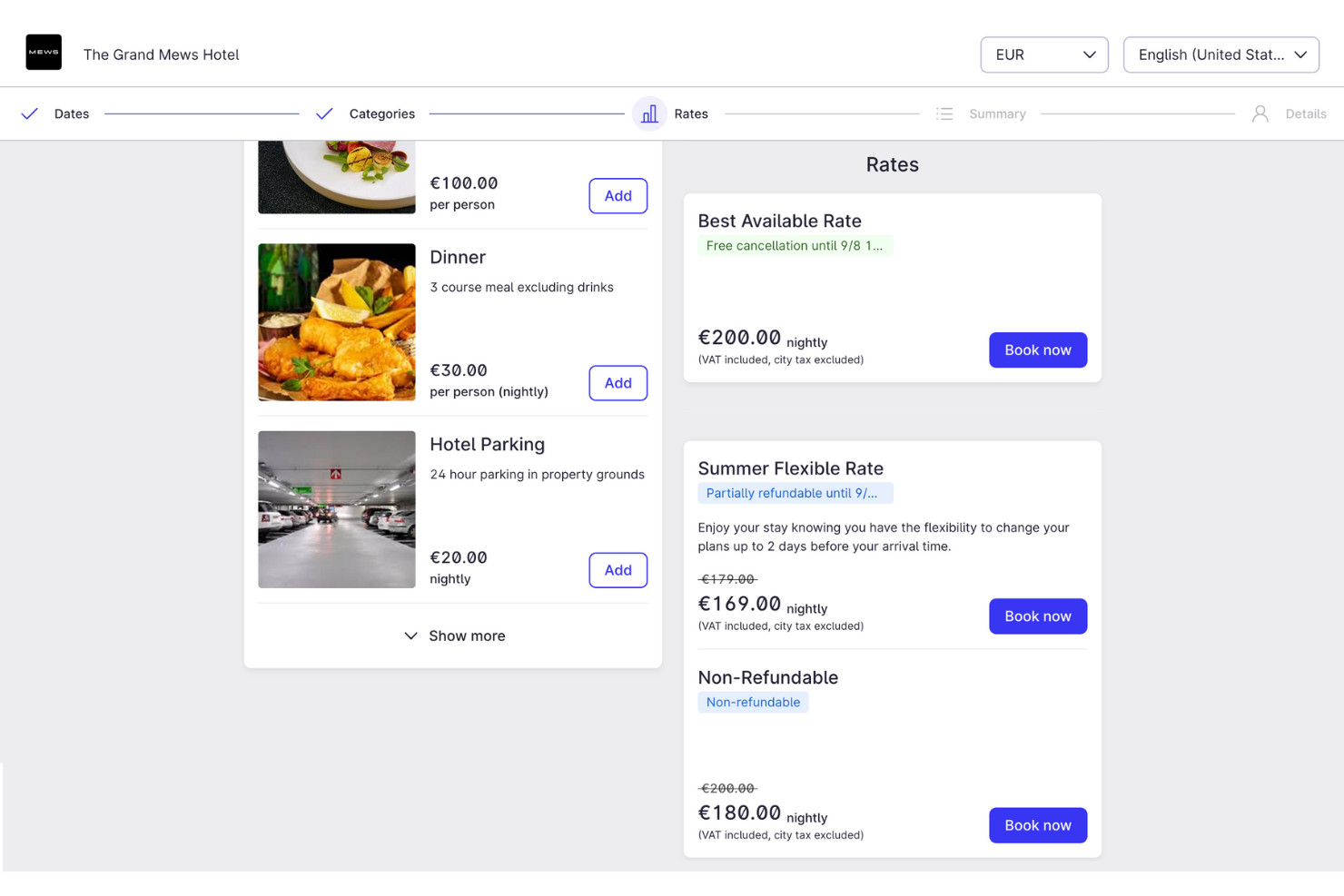
Task: Click the Summary step list icon
Action: click(x=944, y=113)
